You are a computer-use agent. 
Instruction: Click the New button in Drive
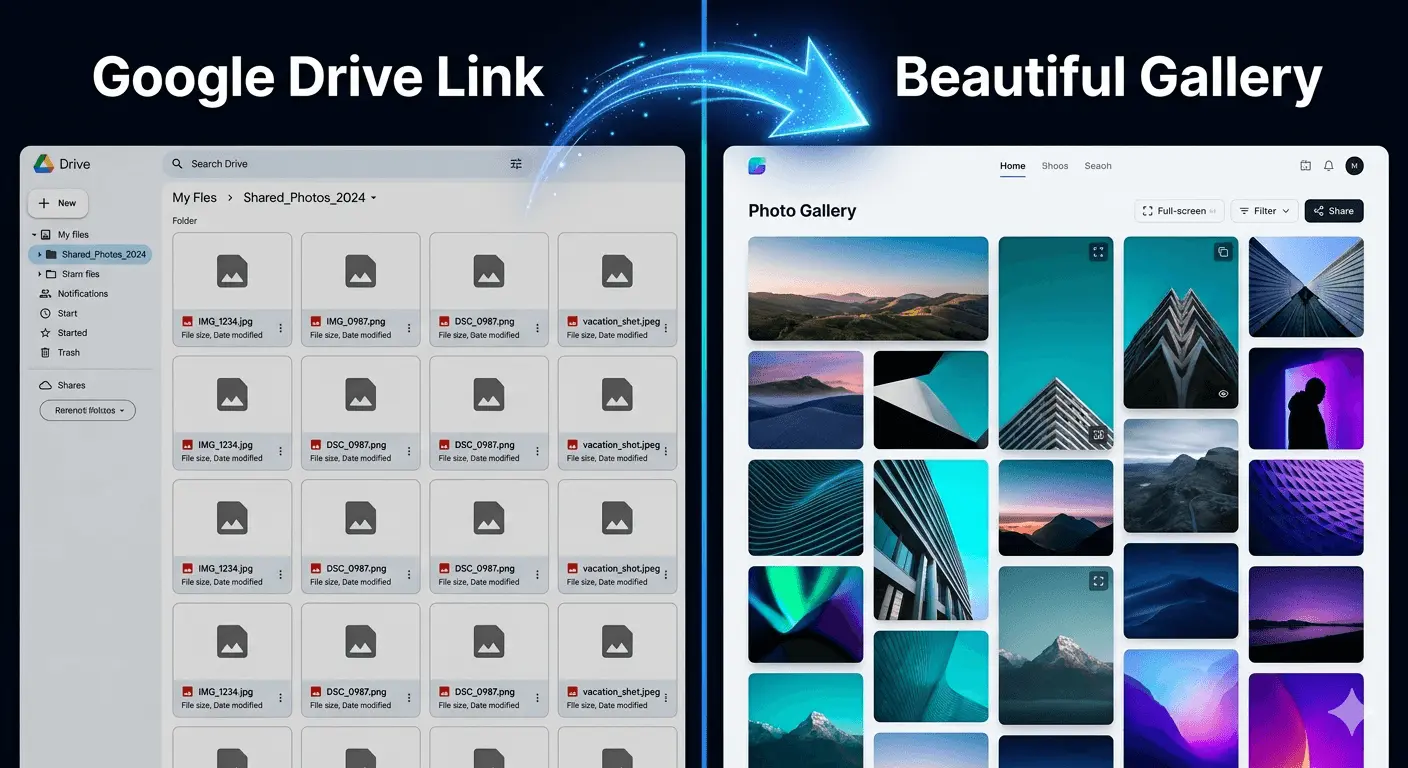[x=58, y=203]
